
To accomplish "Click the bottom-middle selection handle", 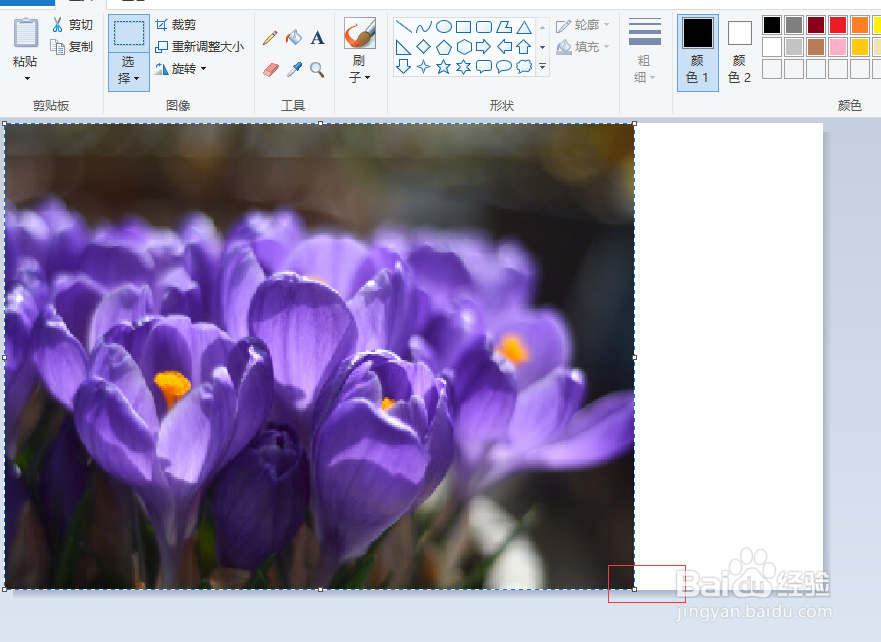I will pos(320,589).
